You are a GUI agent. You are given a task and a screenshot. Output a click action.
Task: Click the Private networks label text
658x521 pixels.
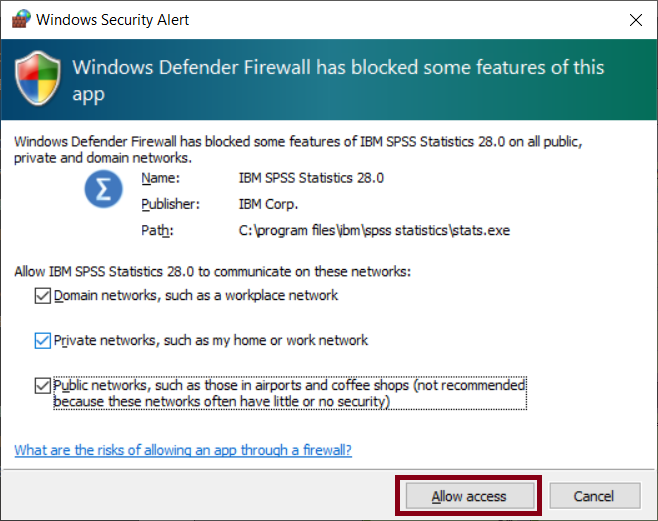click(211, 340)
